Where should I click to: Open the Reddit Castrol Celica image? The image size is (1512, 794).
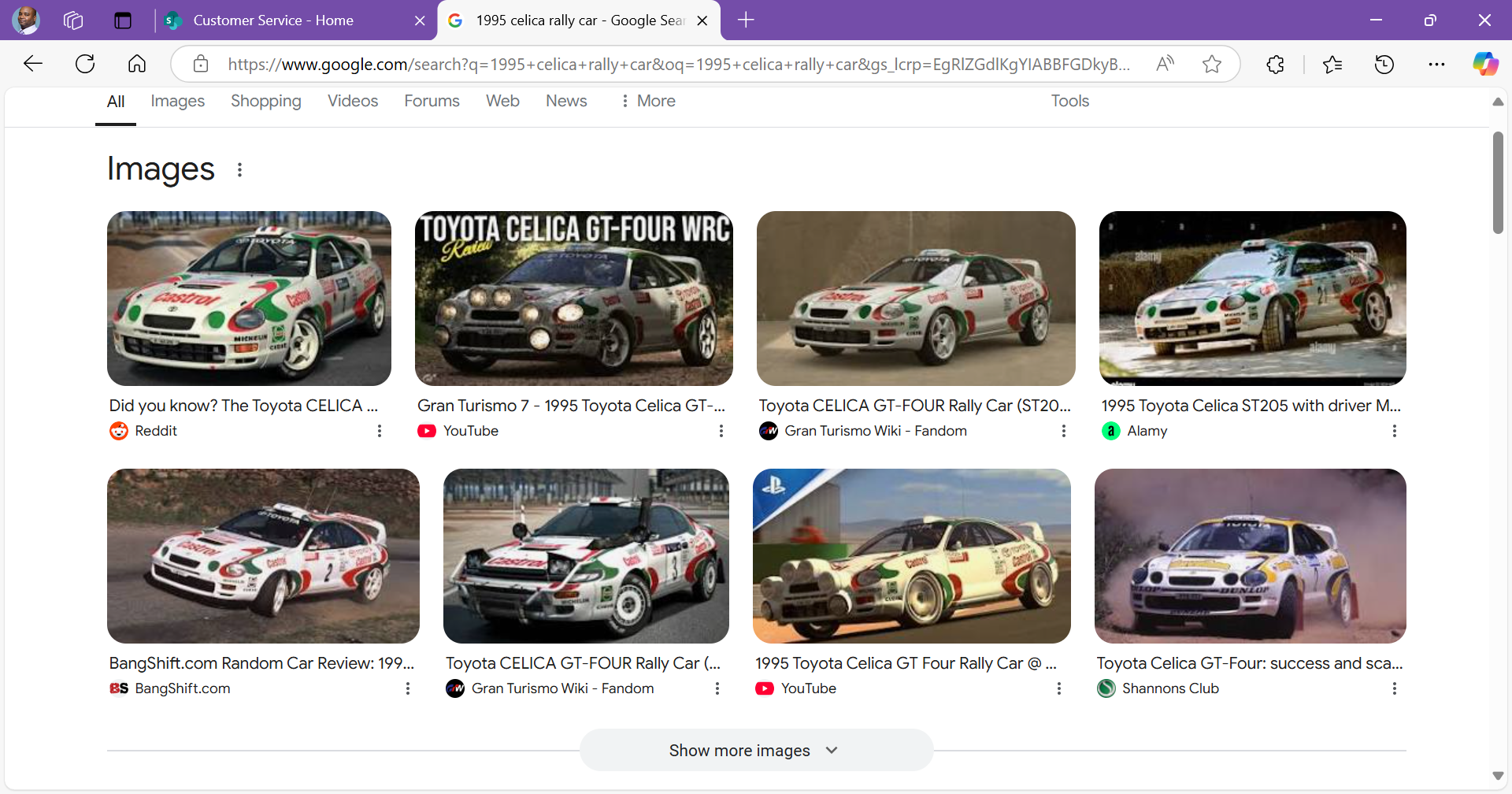(249, 299)
